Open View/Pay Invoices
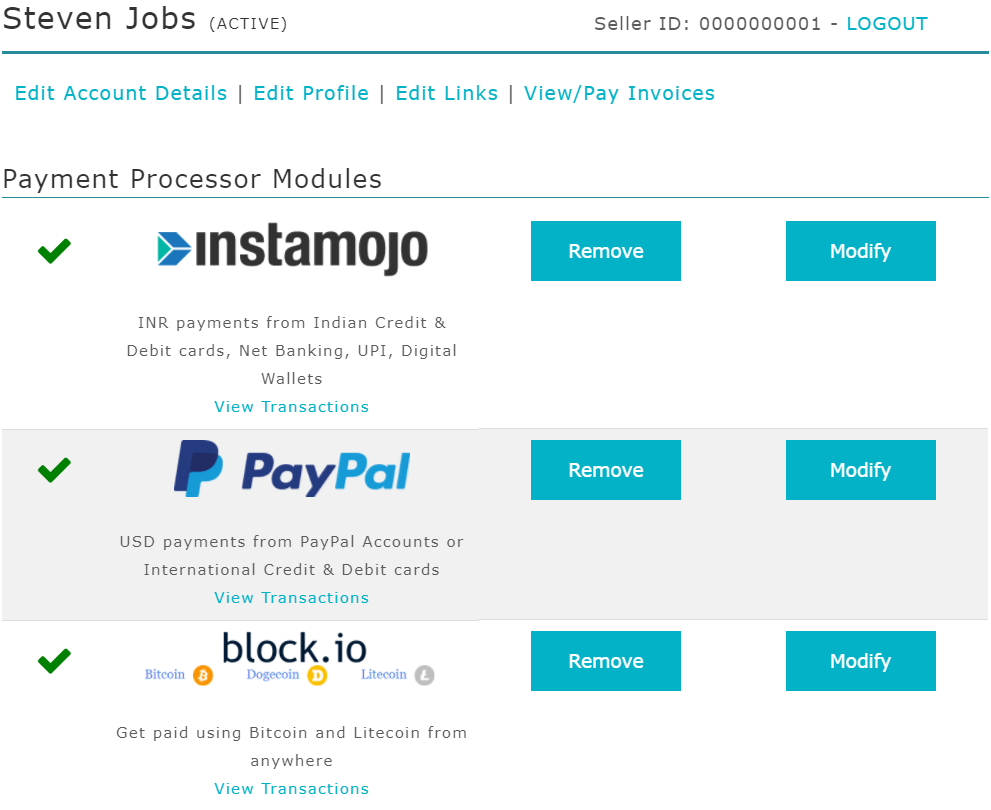This screenshot has height=810, width=991. 619,93
